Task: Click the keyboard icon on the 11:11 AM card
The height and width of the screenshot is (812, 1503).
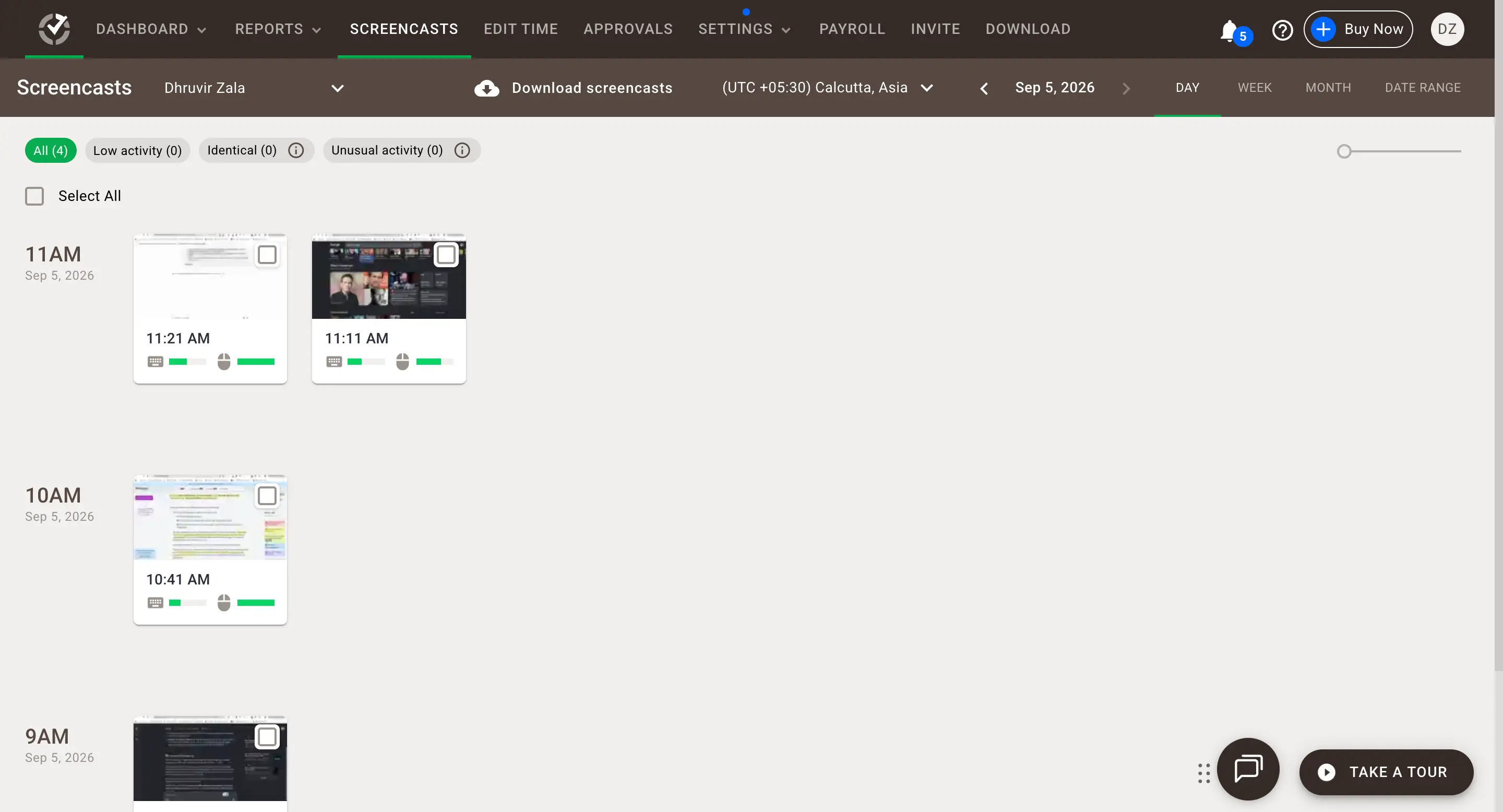Action: pyautogui.click(x=334, y=362)
